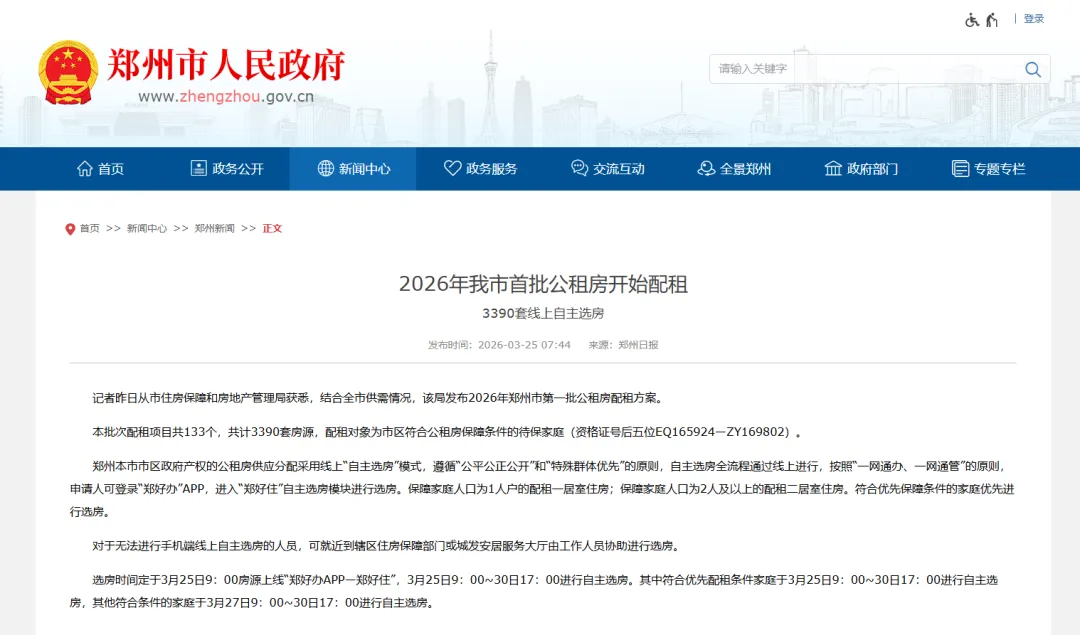Image resolution: width=1080 pixels, height=635 pixels.
Task: Open the 政务公开 nav item
Action: pos(227,169)
